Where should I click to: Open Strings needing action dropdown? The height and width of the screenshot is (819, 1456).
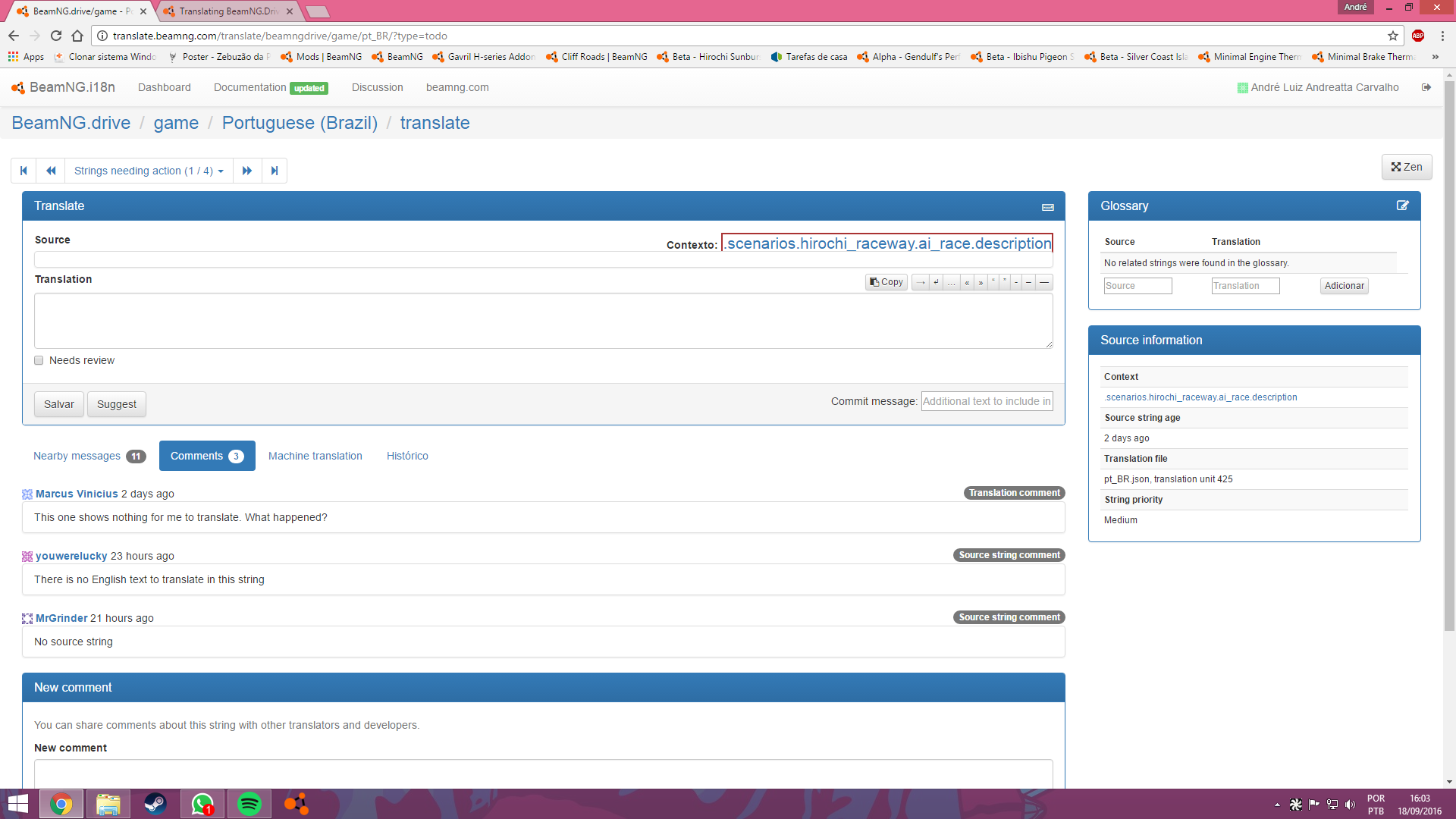149,171
